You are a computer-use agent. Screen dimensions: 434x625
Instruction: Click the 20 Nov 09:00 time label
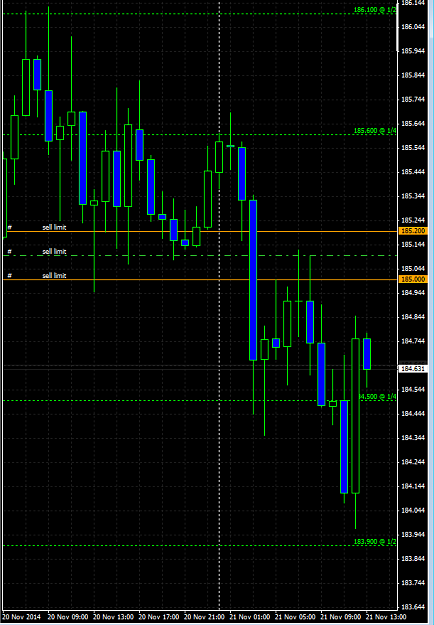pos(67,616)
